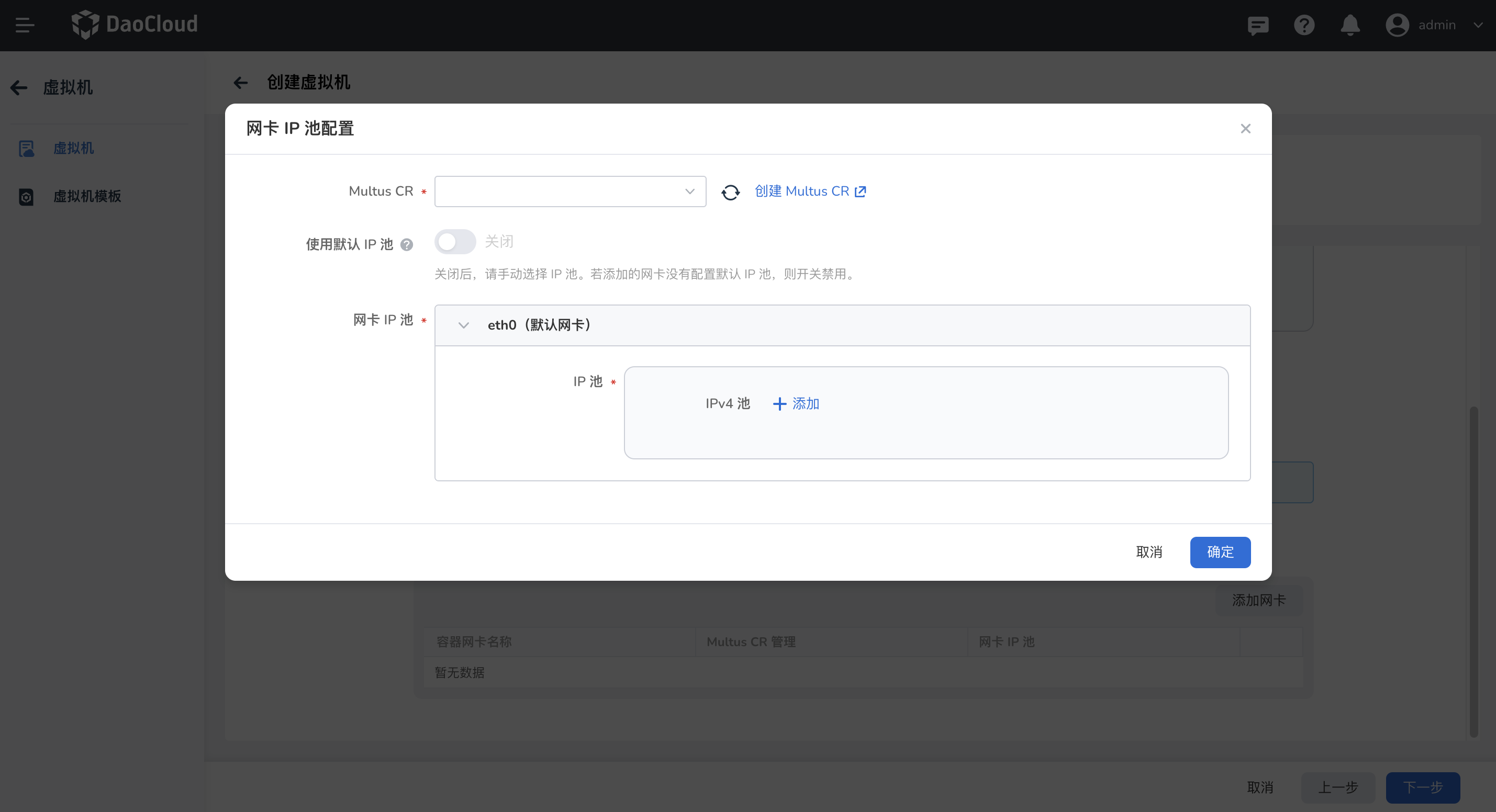This screenshot has width=1496, height=812.
Task: Click the back arrow next to 创建虚拟机
Action: 241,83
